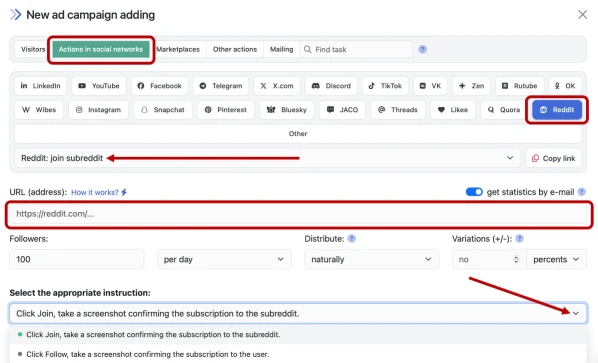Screen dimensions: 598x363
Task: Choose the Rutube network button
Action: (x=519, y=86)
